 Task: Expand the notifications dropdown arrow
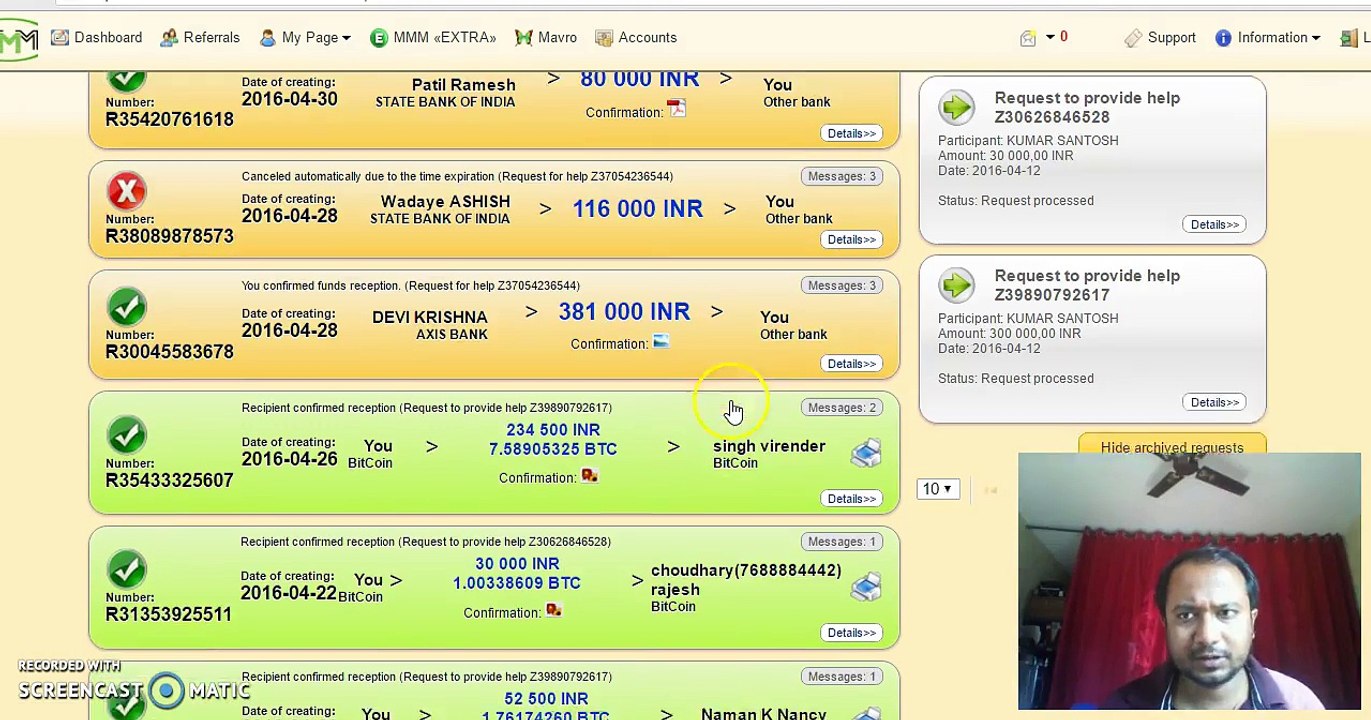tap(1050, 37)
